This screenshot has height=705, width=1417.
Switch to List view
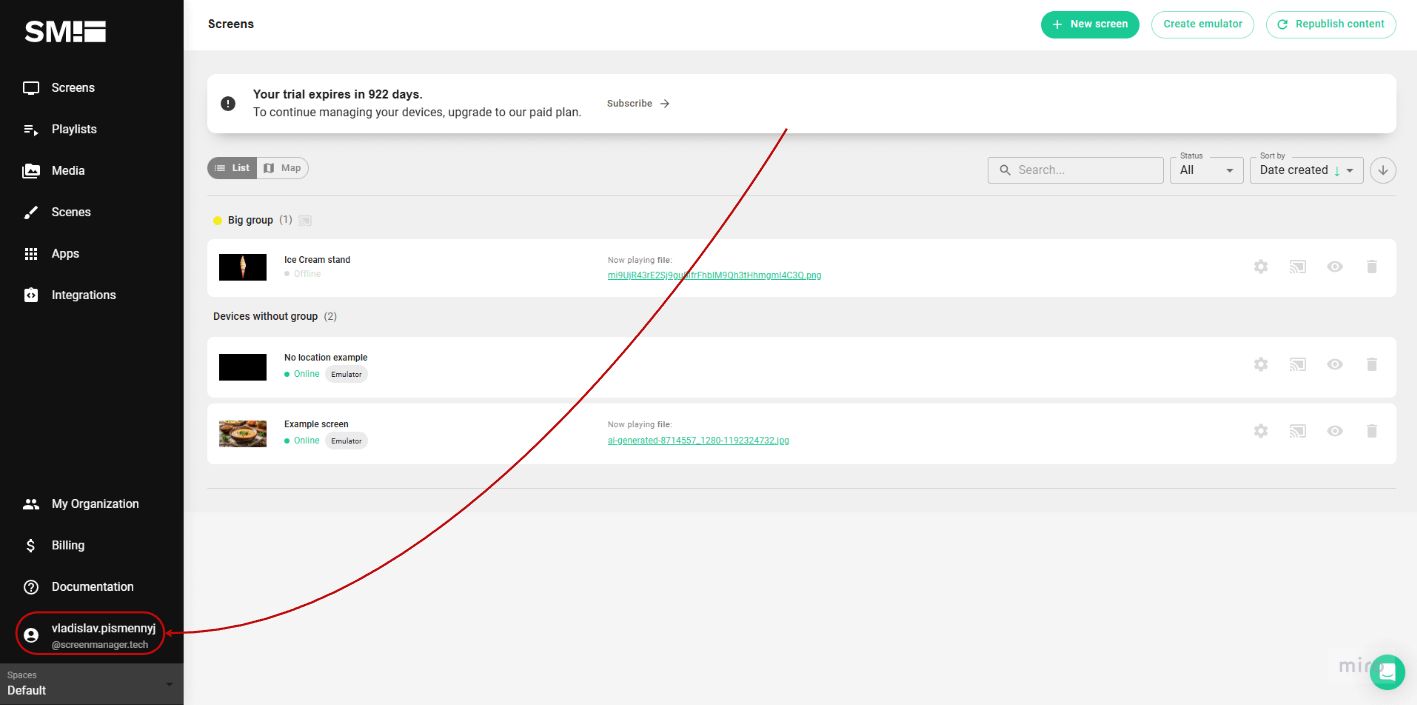(232, 168)
